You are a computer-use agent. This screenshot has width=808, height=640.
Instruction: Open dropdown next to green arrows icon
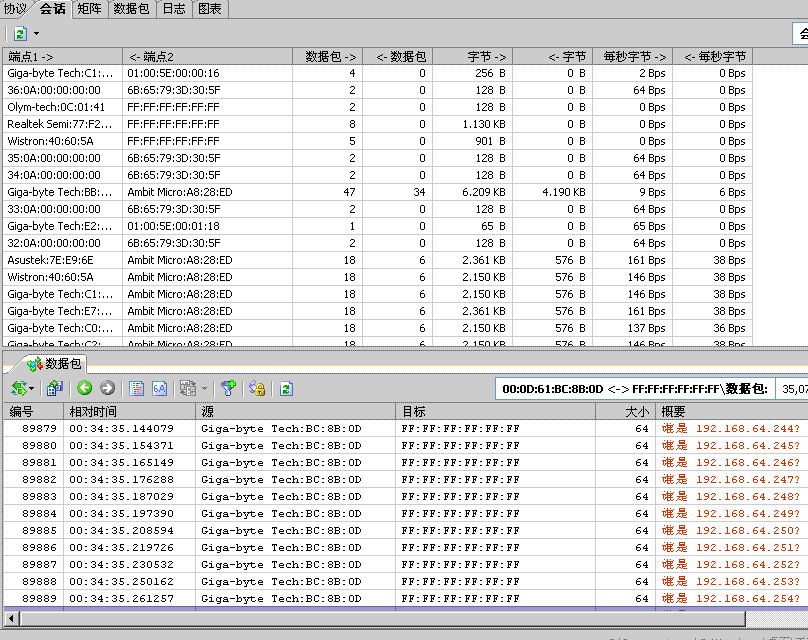tap(32, 389)
